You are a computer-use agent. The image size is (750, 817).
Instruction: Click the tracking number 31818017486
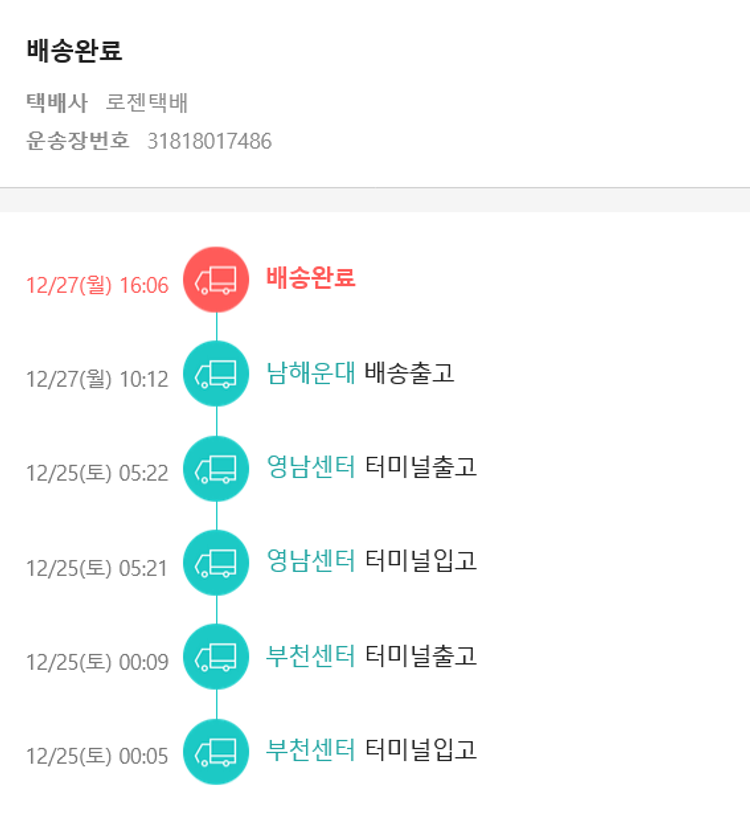click(x=209, y=141)
